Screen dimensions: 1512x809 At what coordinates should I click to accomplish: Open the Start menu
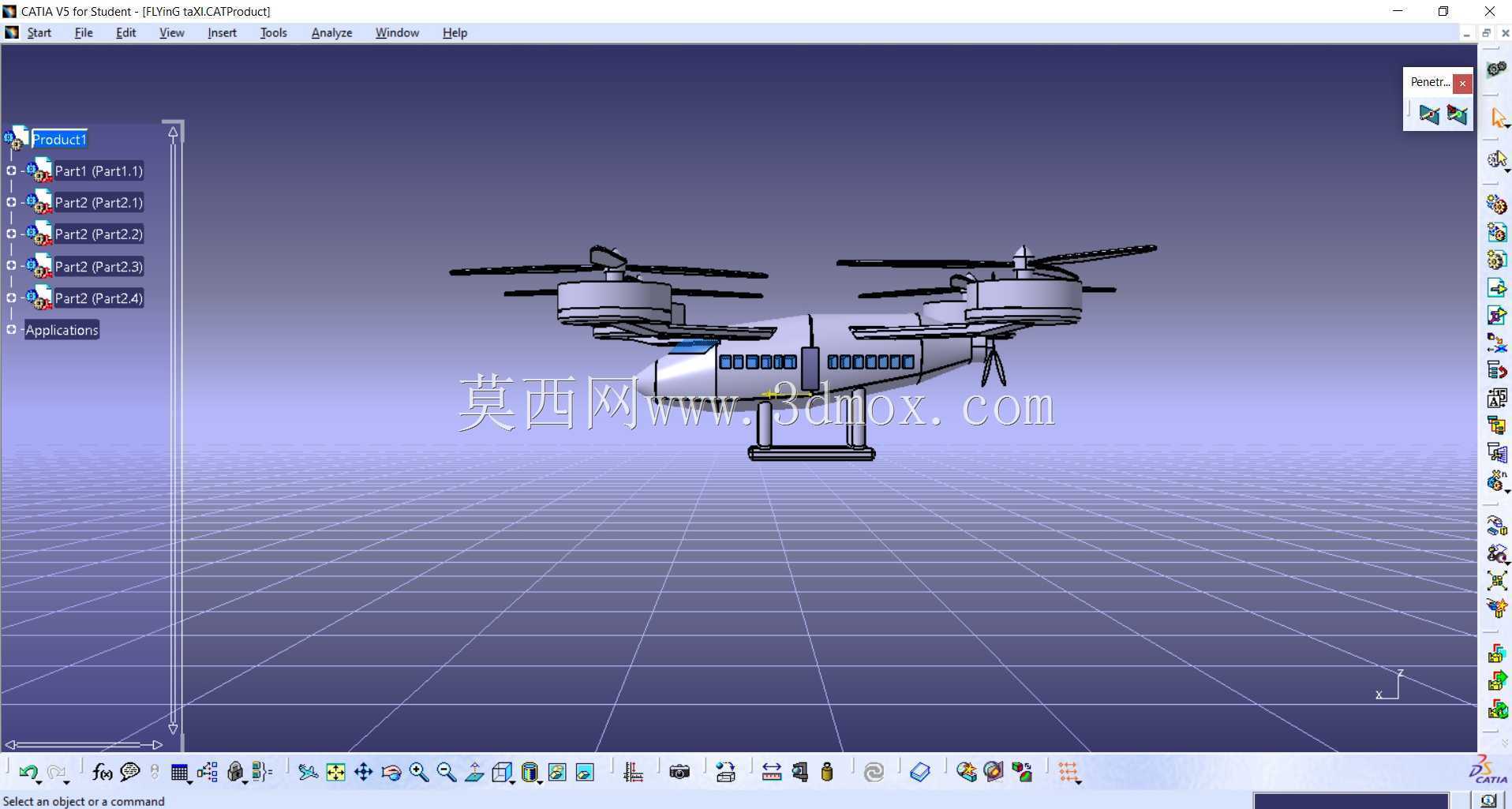39,32
